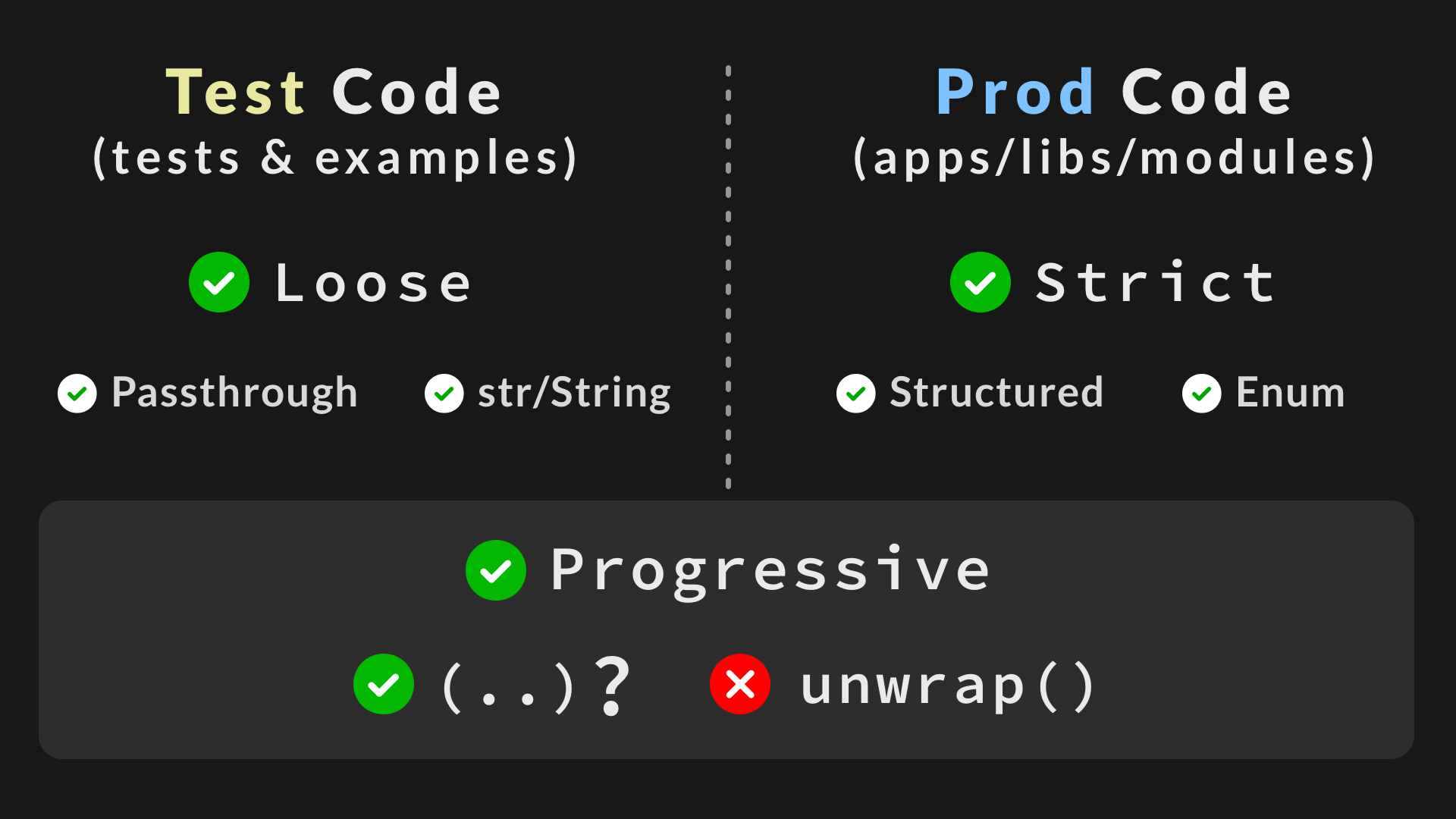Click the white check circle beside Enum
This screenshot has height=819, width=1456.
point(1202,394)
